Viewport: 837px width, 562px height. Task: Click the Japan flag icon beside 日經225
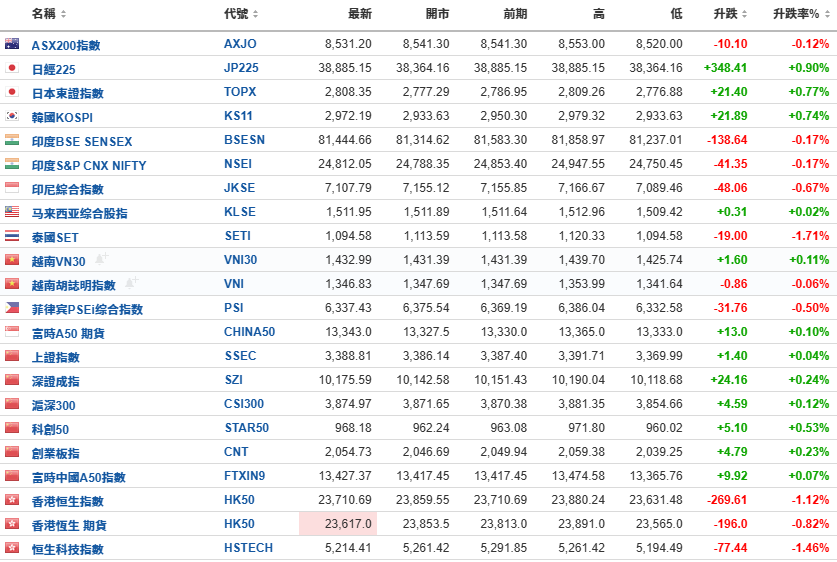[12, 68]
